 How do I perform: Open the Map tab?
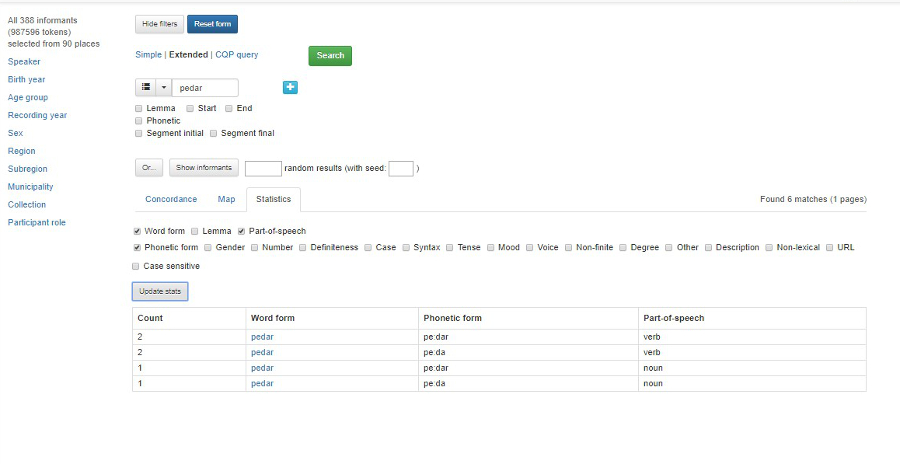pyautogui.click(x=226, y=199)
